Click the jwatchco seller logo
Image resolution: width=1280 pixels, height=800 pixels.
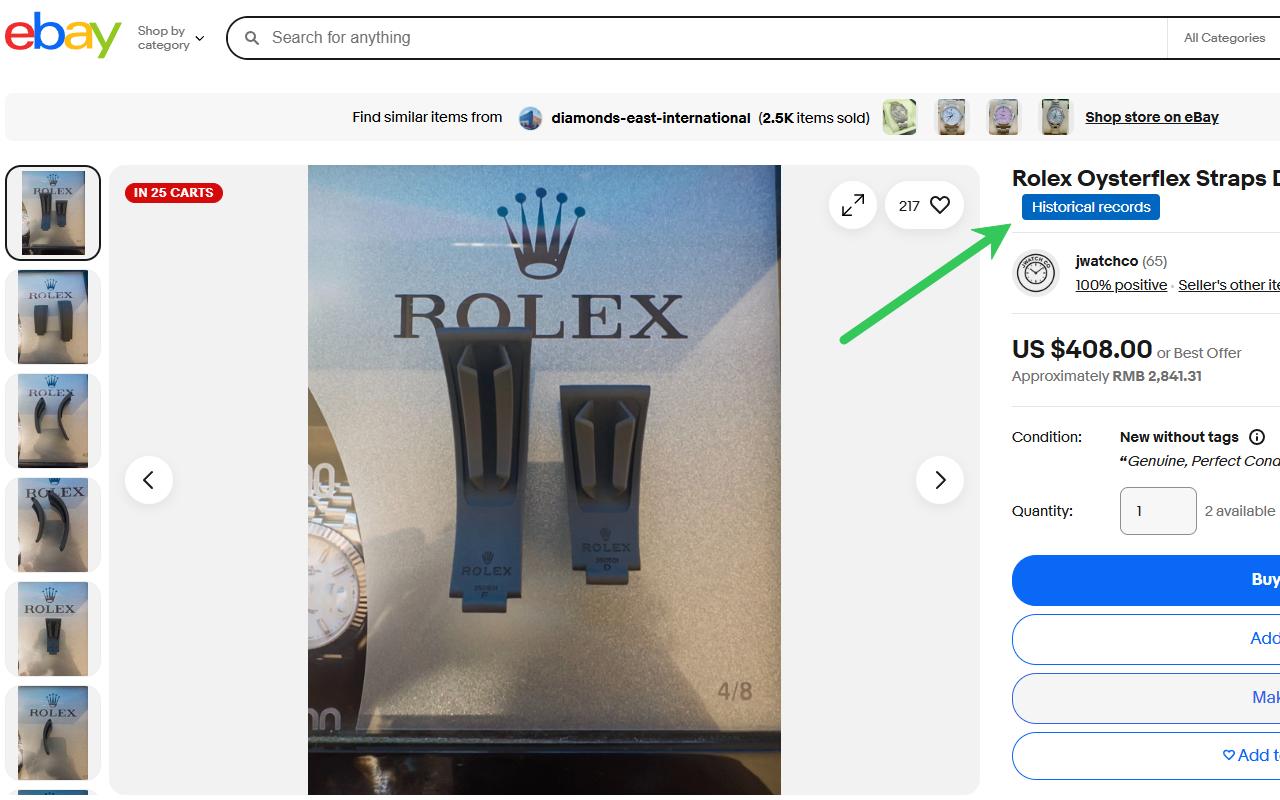click(1036, 273)
